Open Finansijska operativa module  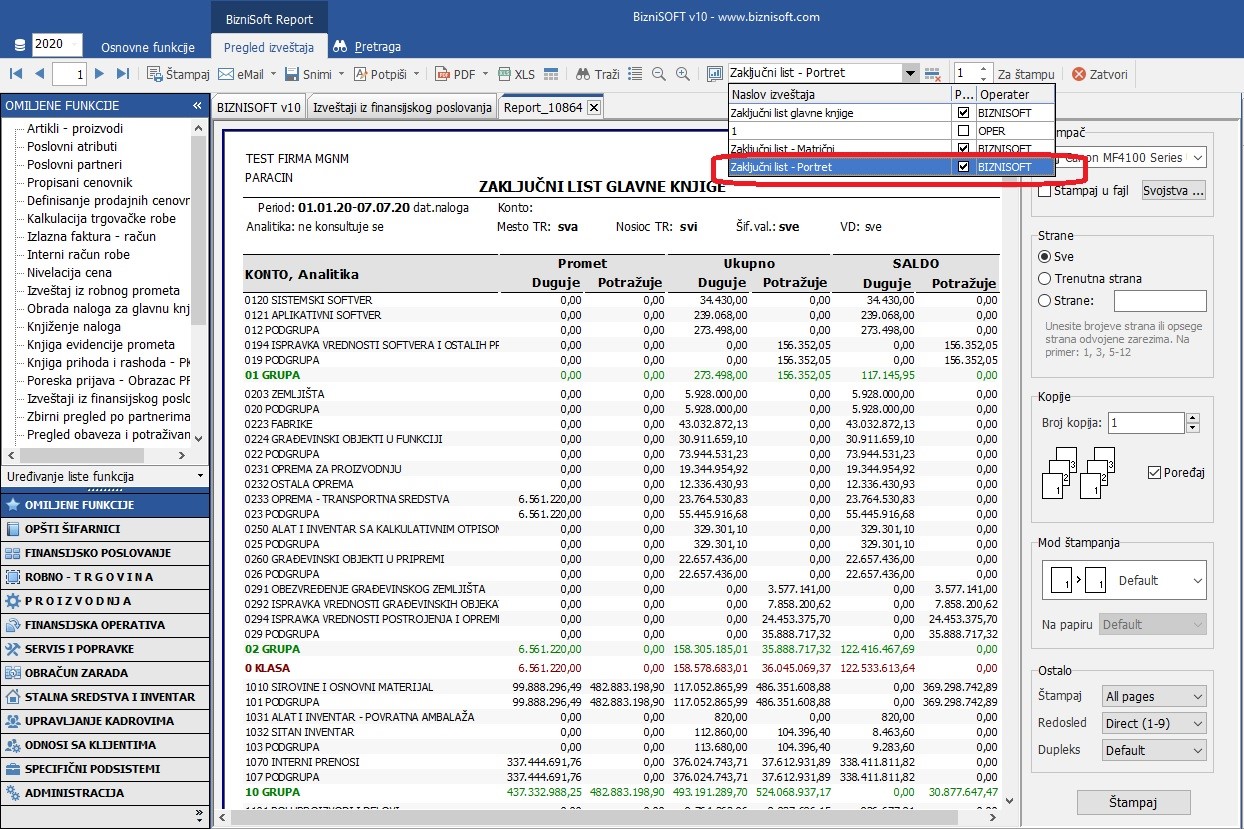coord(105,625)
